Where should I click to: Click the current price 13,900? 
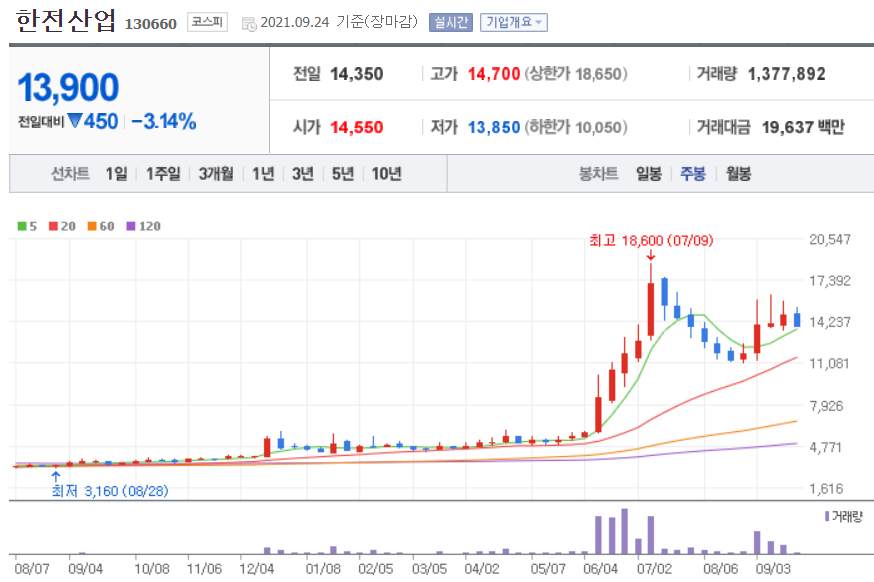pyautogui.click(x=68, y=88)
